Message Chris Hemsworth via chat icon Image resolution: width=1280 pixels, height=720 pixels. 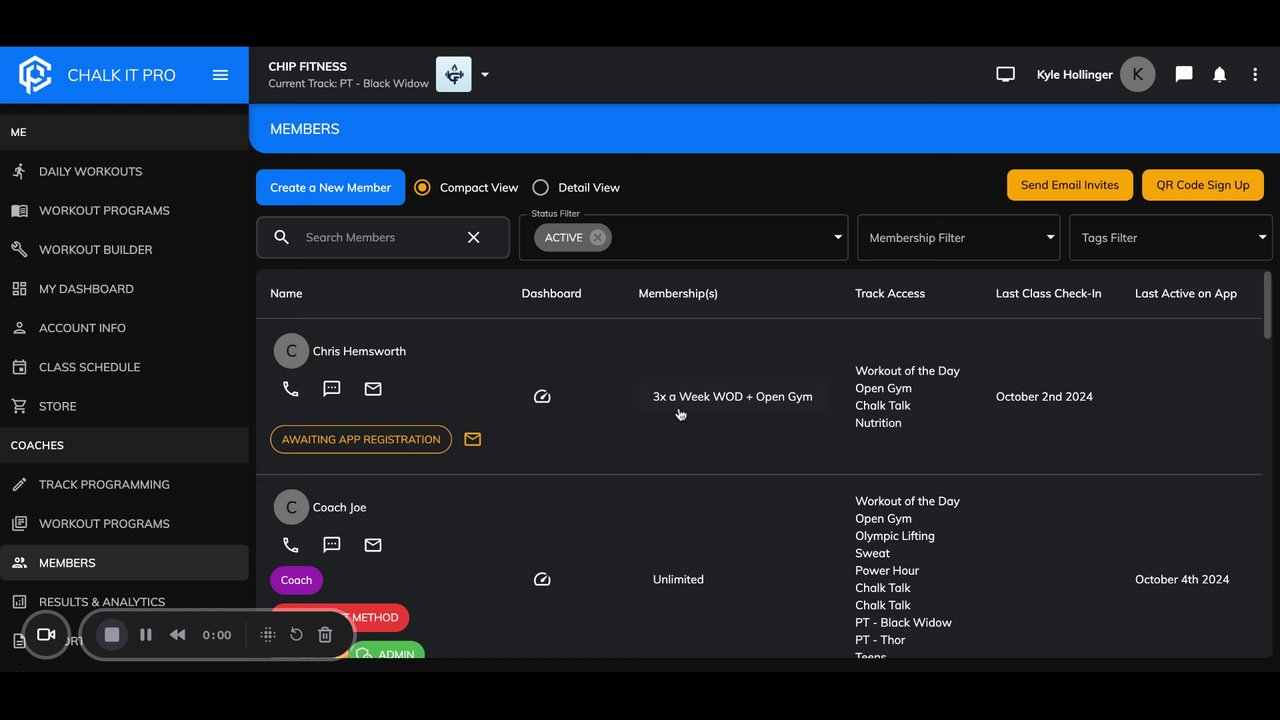click(x=332, y=389)
